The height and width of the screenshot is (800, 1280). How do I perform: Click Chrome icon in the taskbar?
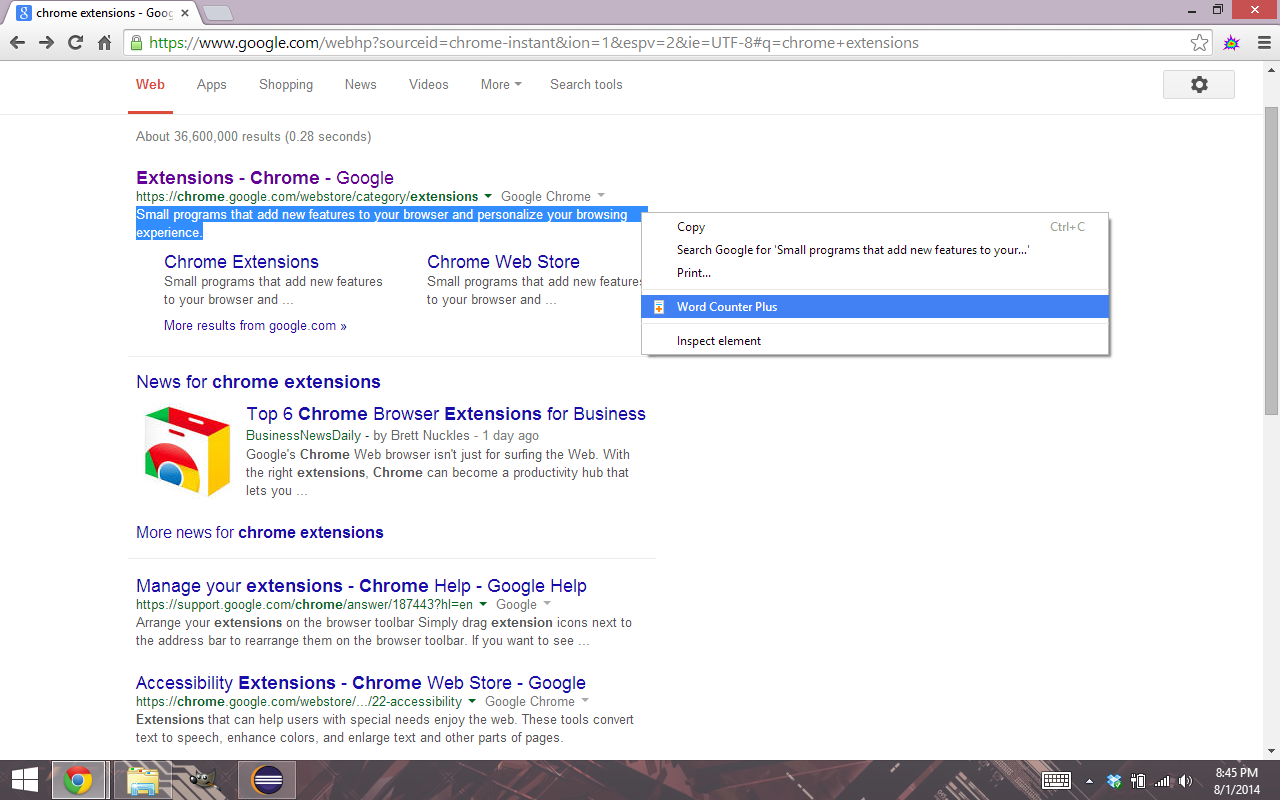coord(78,780)
